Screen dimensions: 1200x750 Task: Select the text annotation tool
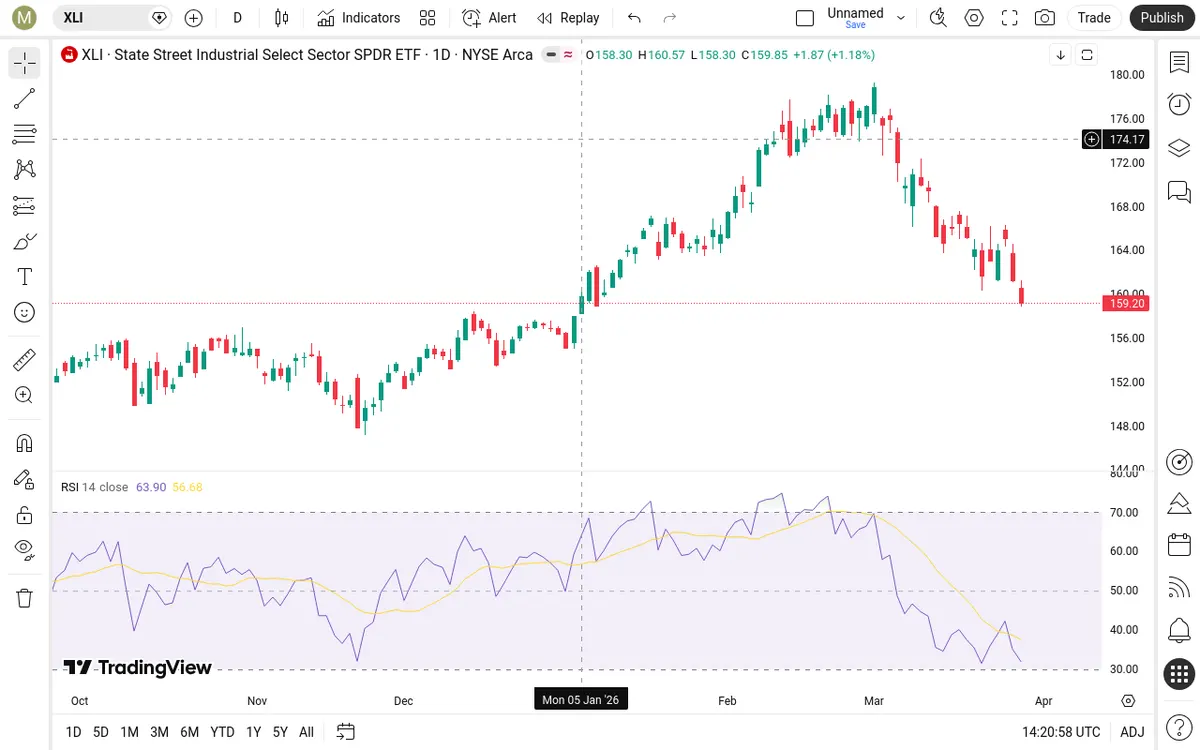tap(25, 277)
